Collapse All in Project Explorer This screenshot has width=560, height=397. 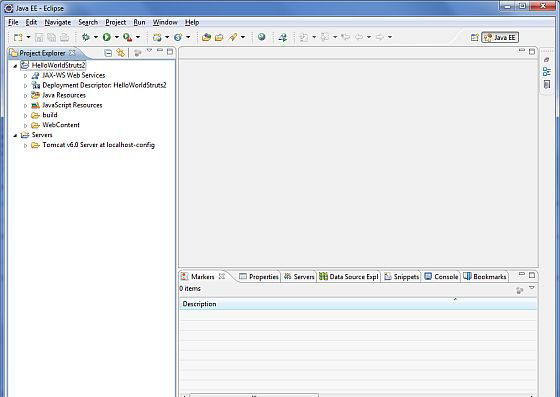coord(108,53)
